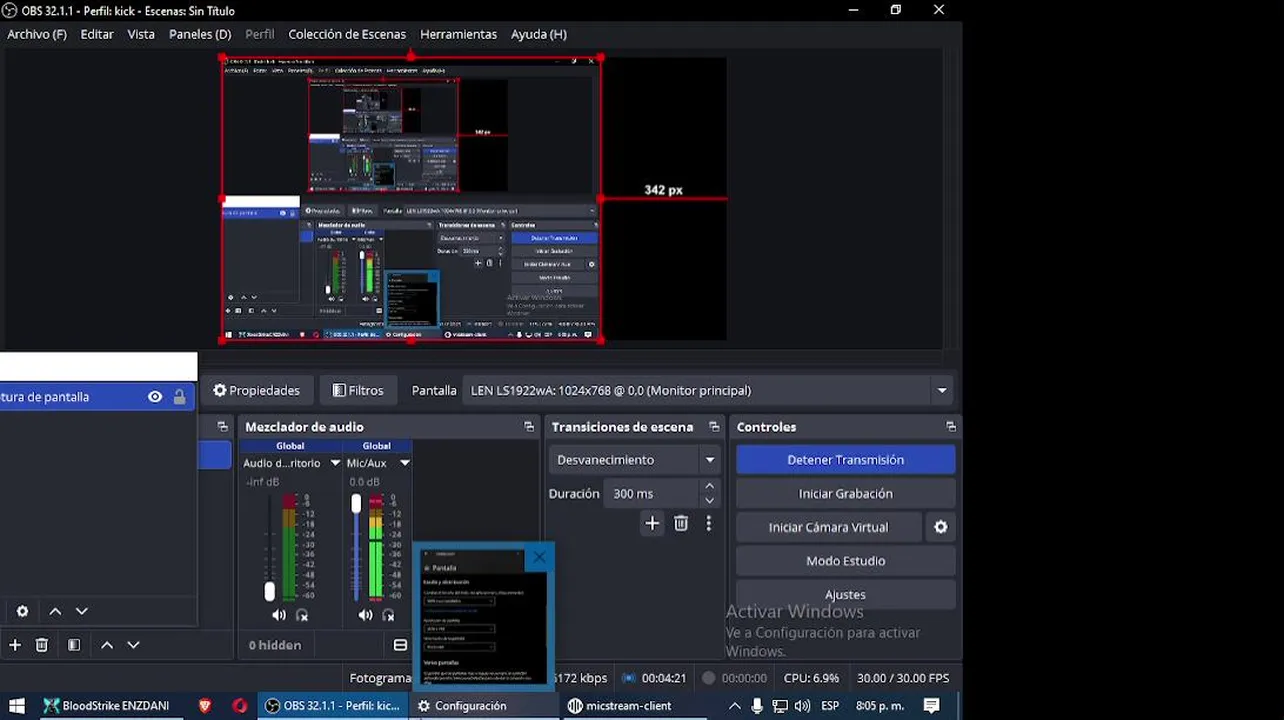Open the Vista menu
1284x720 pixels.
pyautogui.click(x=141, y=34)
